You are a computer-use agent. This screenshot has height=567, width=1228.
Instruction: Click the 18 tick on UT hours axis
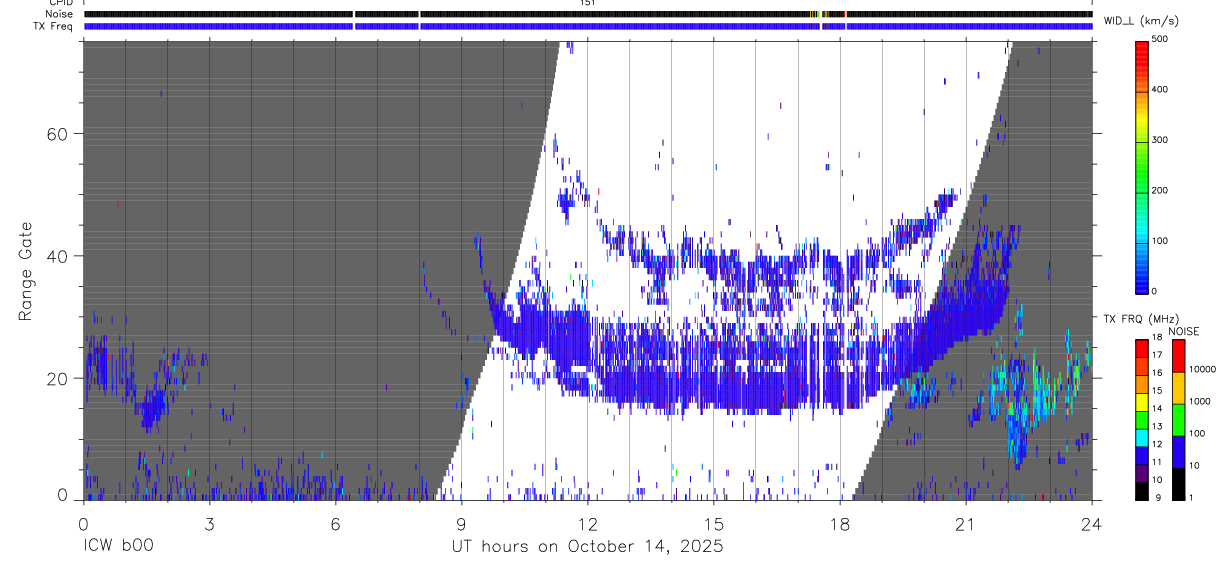click(x=839, y=523)
